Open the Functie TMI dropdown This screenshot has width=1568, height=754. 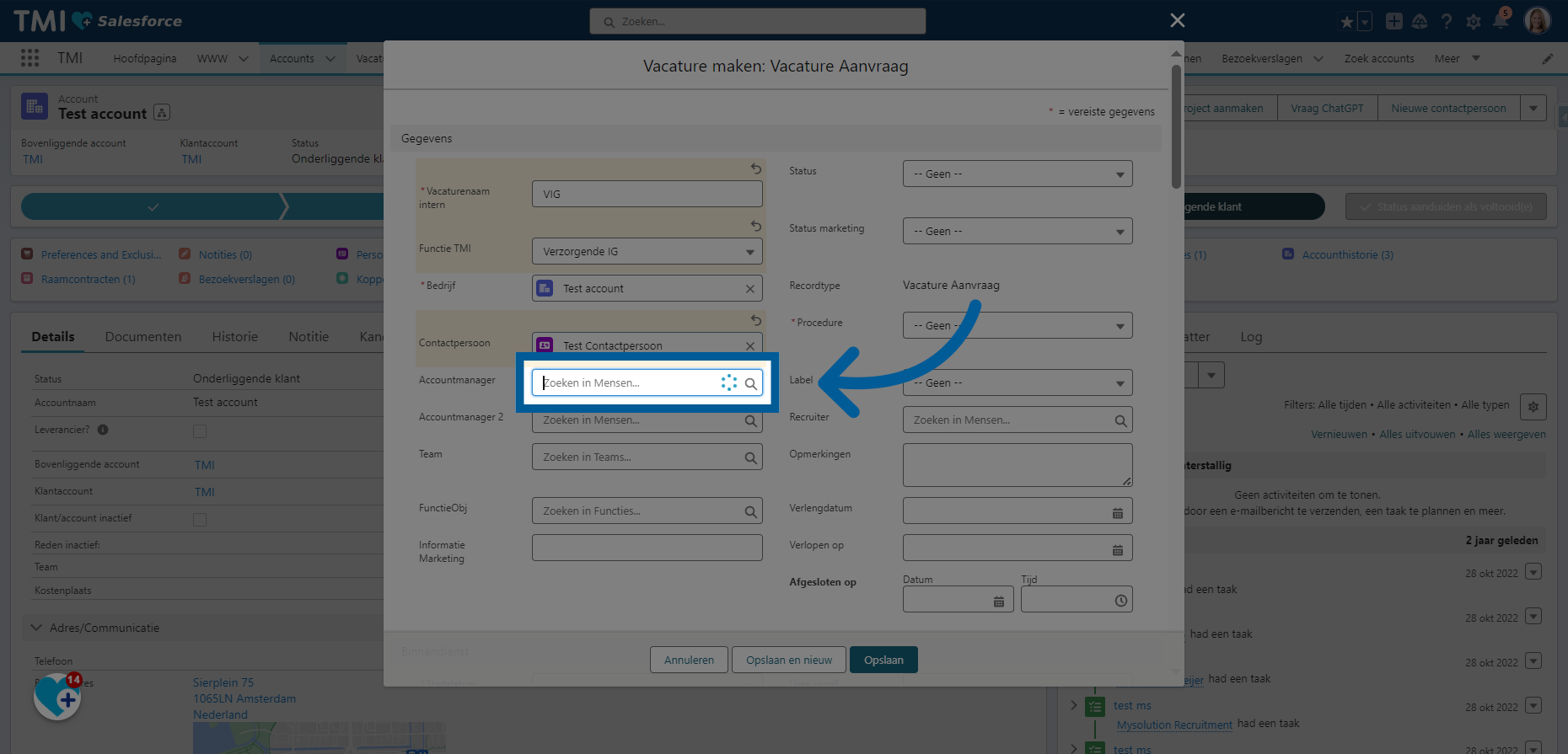tap(647, 251)
